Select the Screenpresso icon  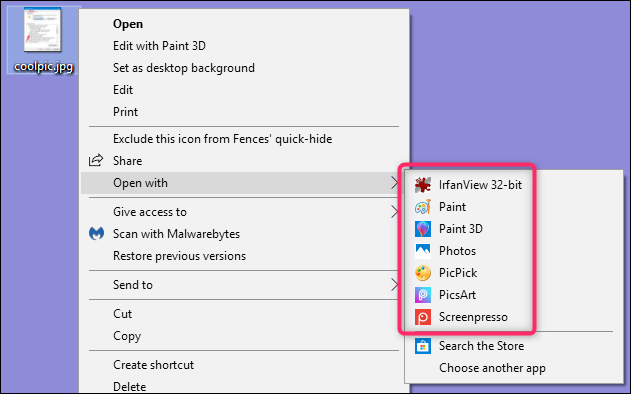(423, 317)
